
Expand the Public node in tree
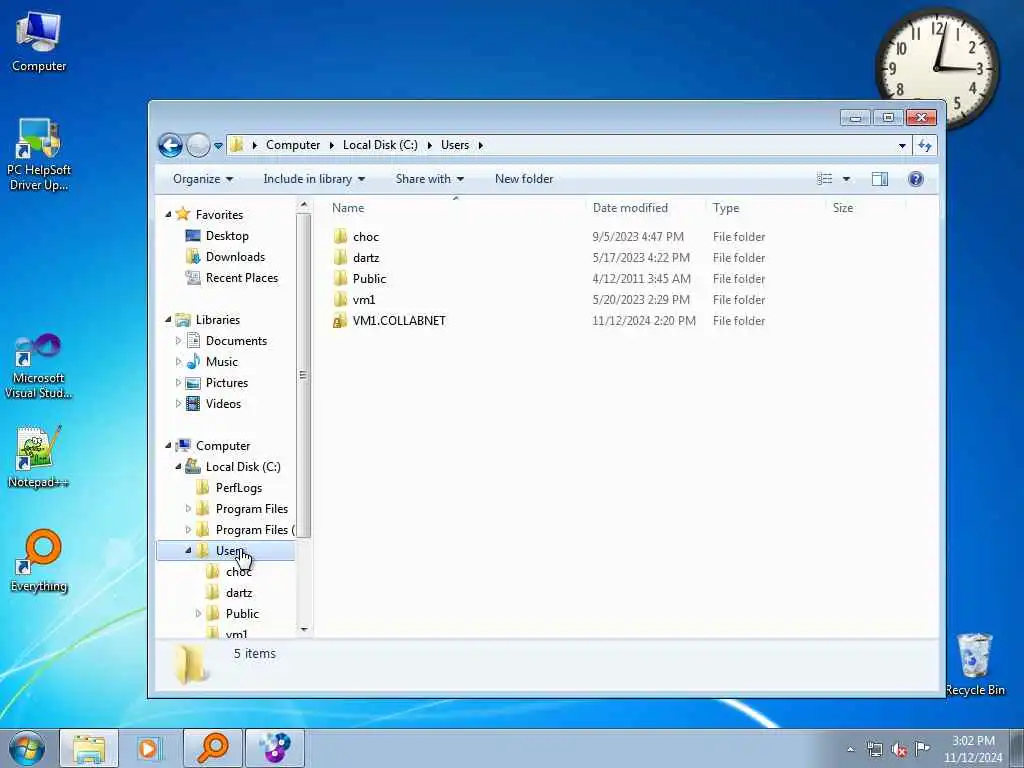point(199,613)
